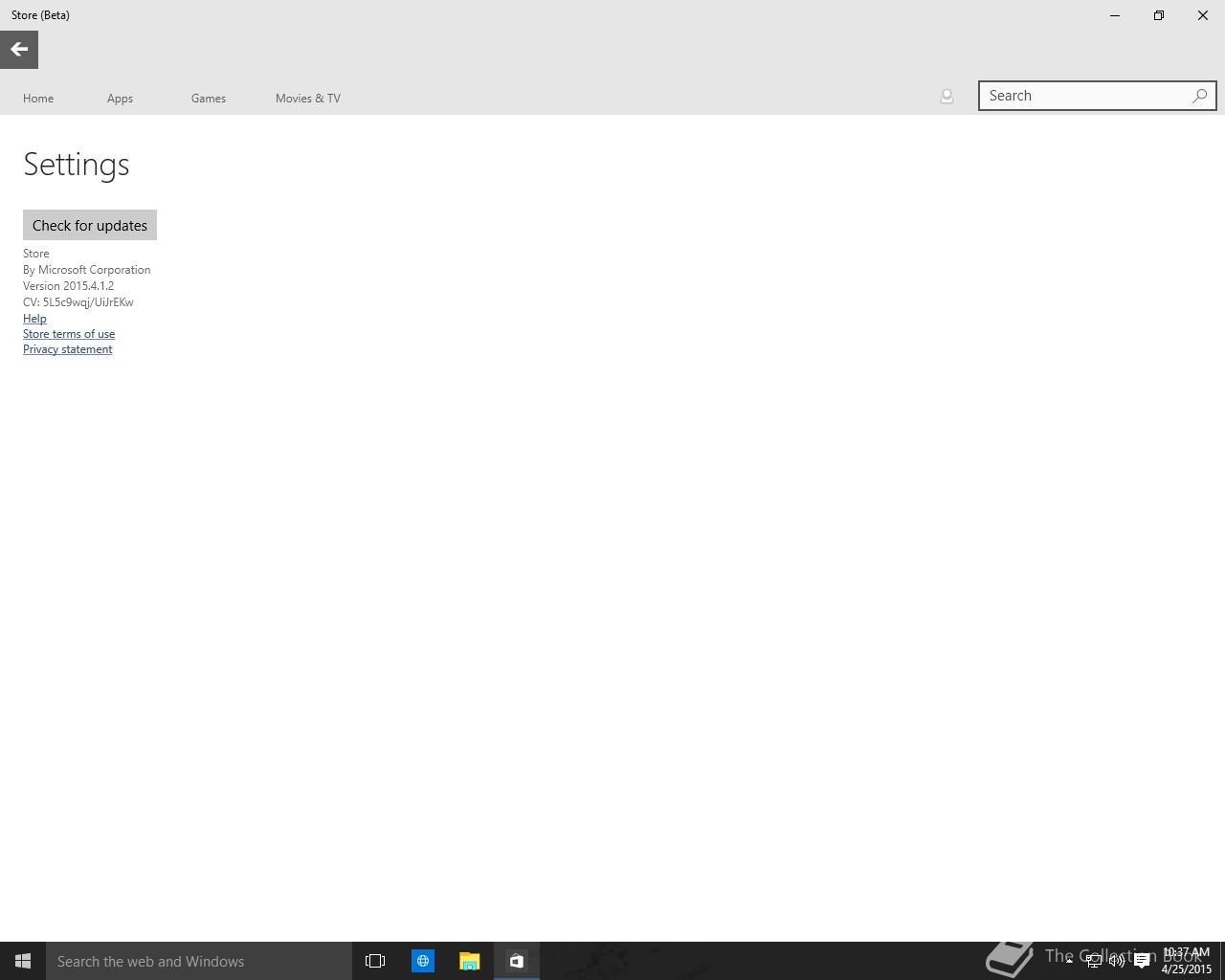
Task: Open the Windows Start menu
Action: point(23,961)
